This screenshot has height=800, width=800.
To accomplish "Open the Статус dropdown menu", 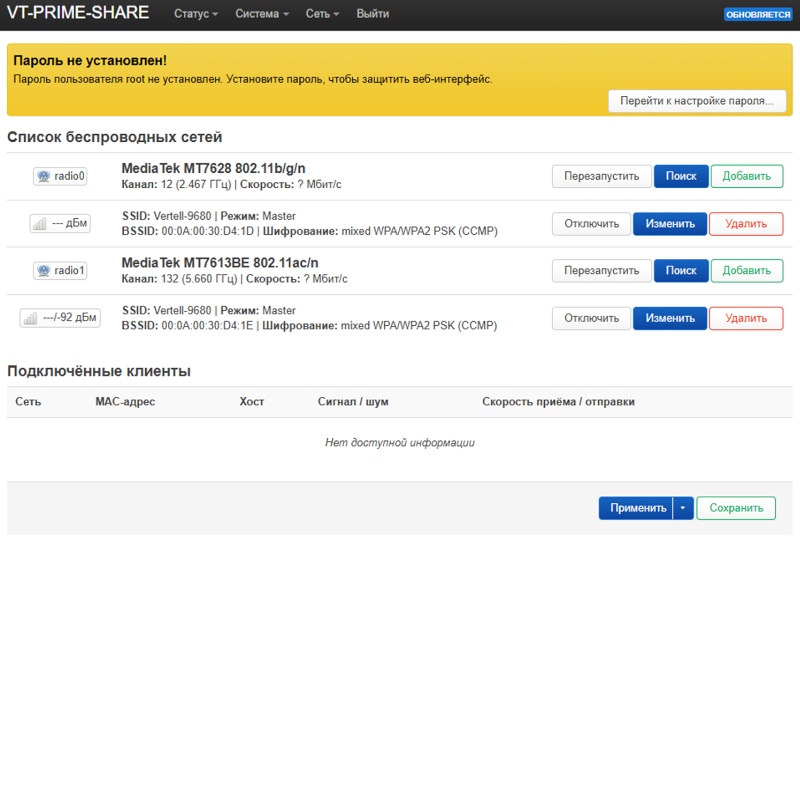I will tap(196, 14).
